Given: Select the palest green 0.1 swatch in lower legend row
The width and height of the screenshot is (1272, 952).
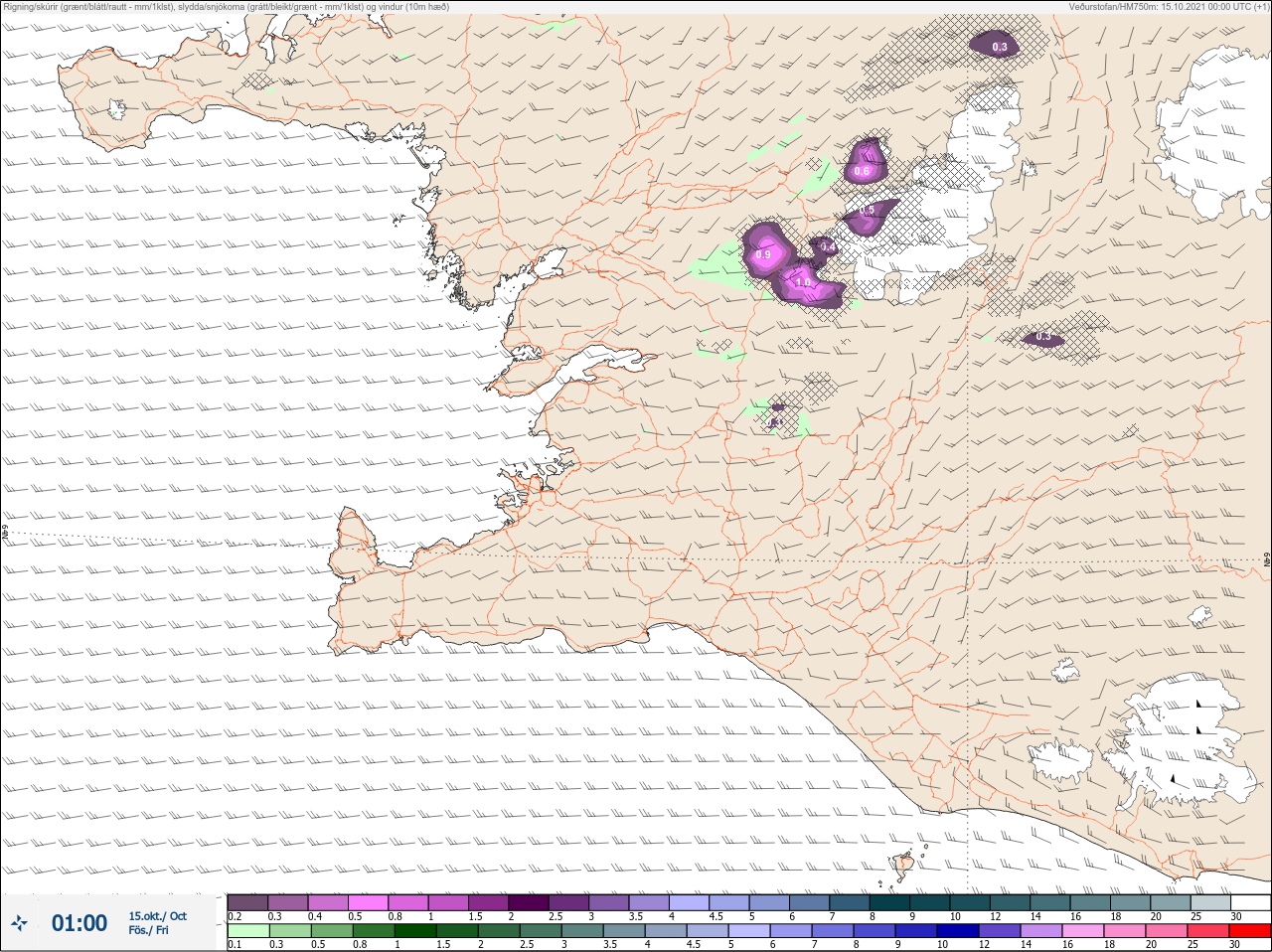Looking at the screenshot, I should [247, 930].
